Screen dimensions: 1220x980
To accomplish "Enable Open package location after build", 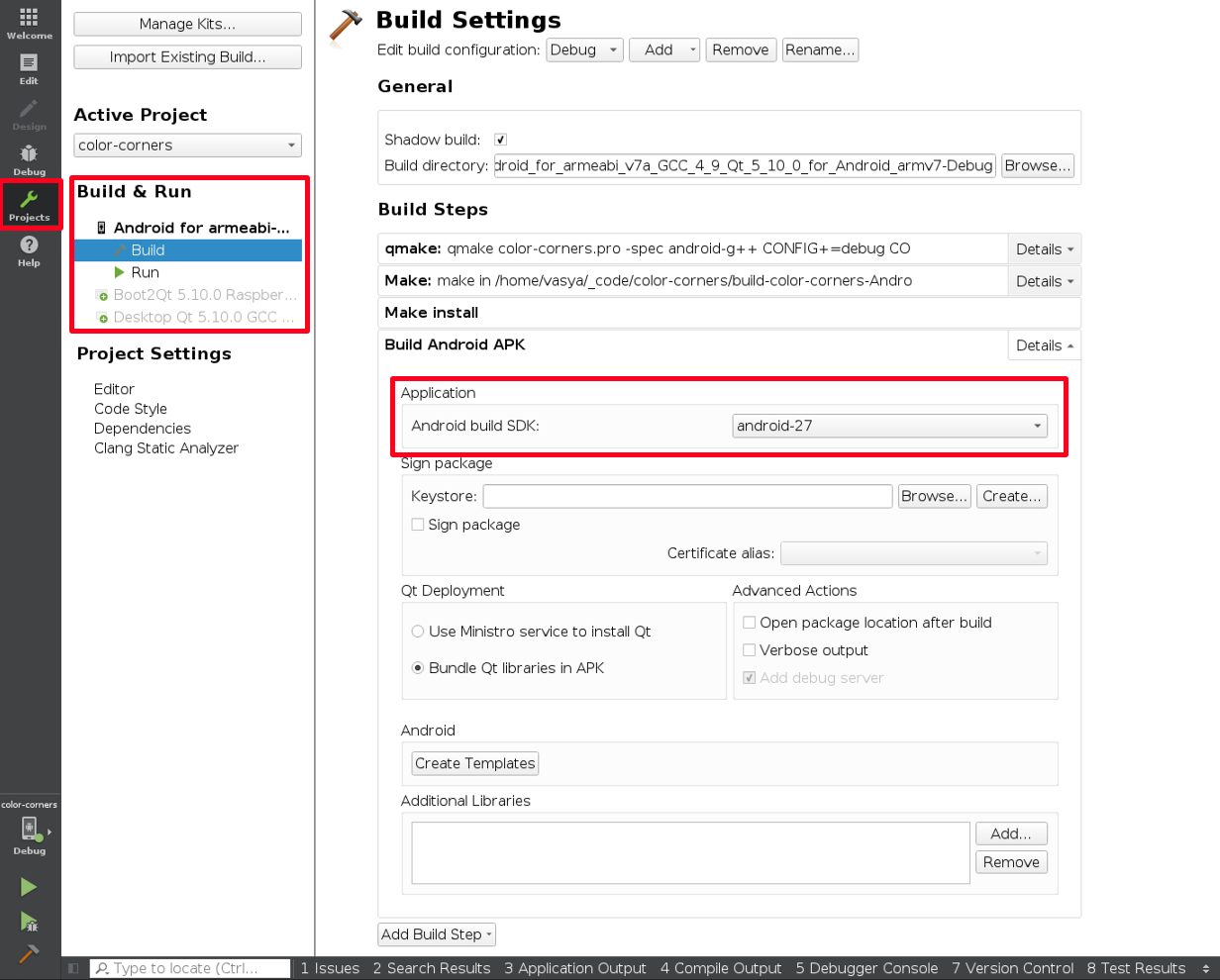I will pyautogui.click(x=750, y=623).
